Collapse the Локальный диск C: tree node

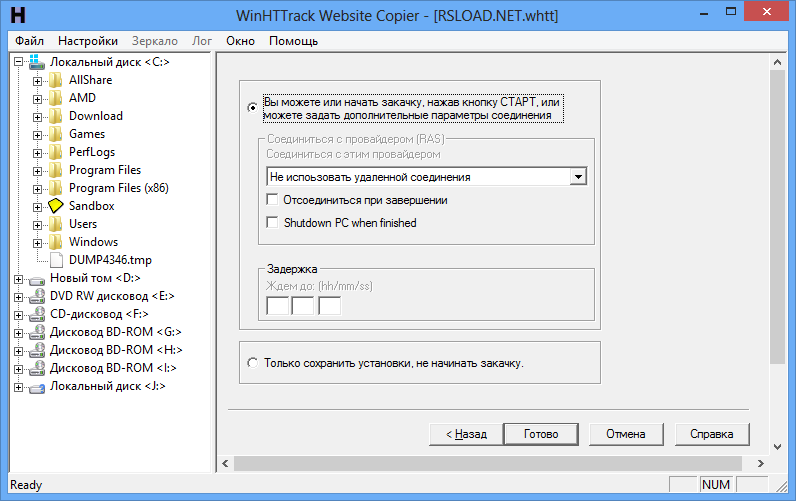click(x=18, y=62)
